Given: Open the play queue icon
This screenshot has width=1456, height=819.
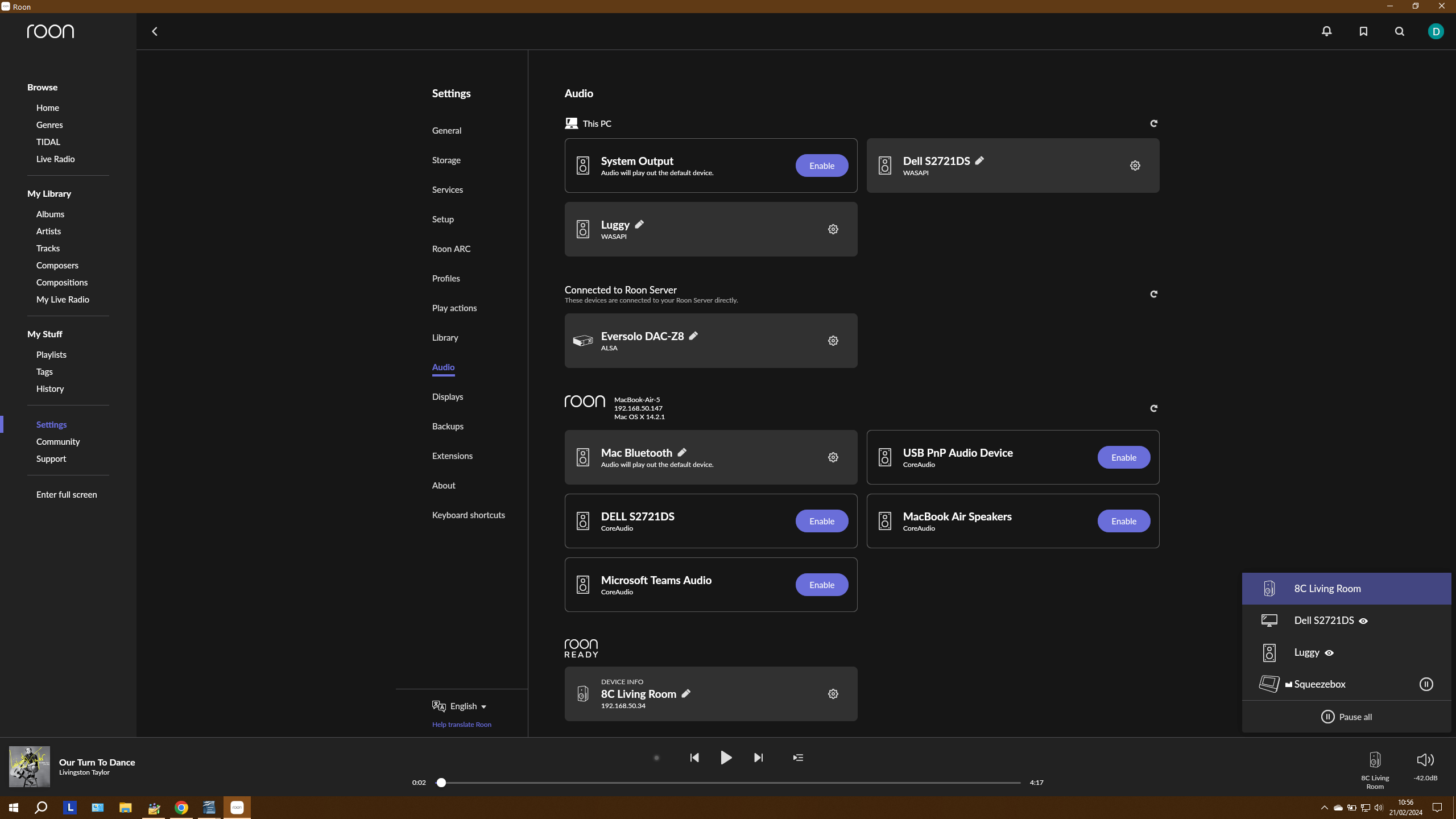Looking at the screenshot, I should tap(798, 758).
